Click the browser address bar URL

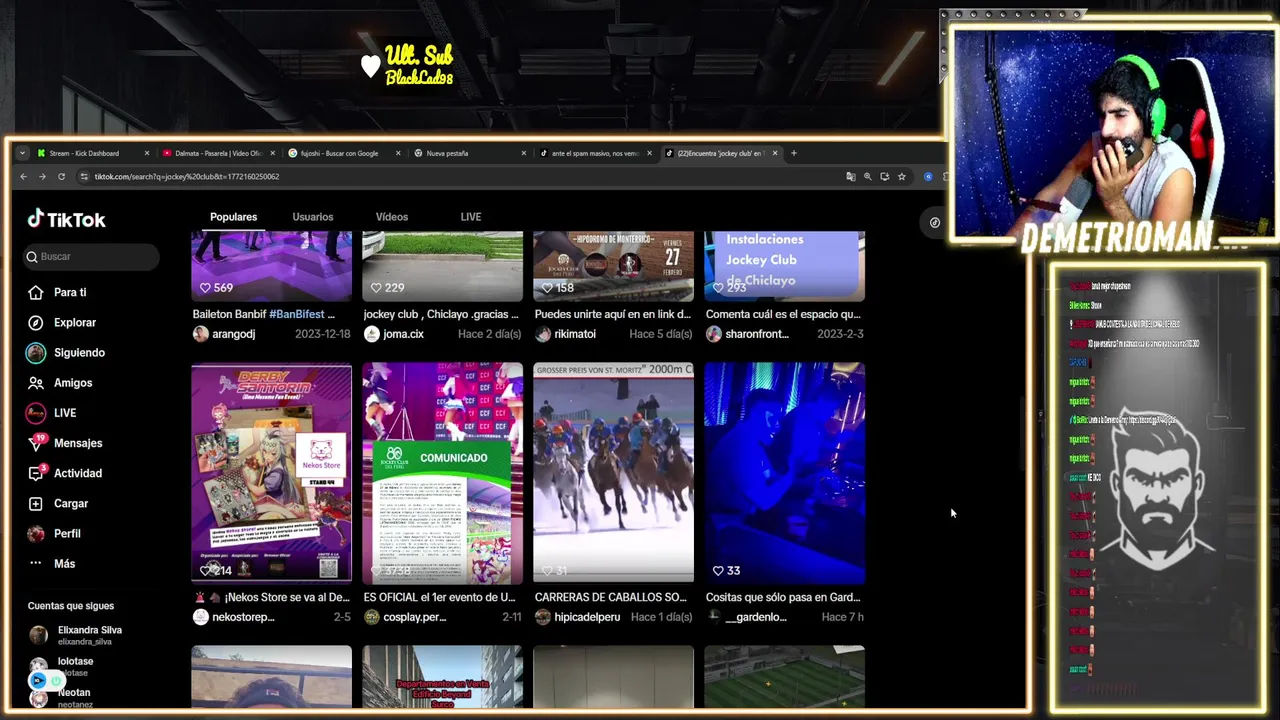187,176
